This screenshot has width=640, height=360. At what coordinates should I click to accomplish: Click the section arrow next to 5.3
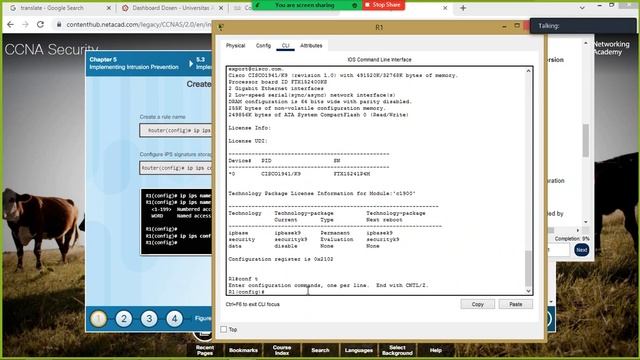pyautogui.click(x=191, y=63)
